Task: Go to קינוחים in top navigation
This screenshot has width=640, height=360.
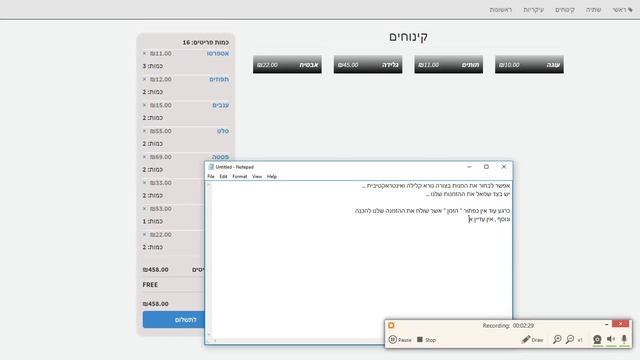Action: 565,10
